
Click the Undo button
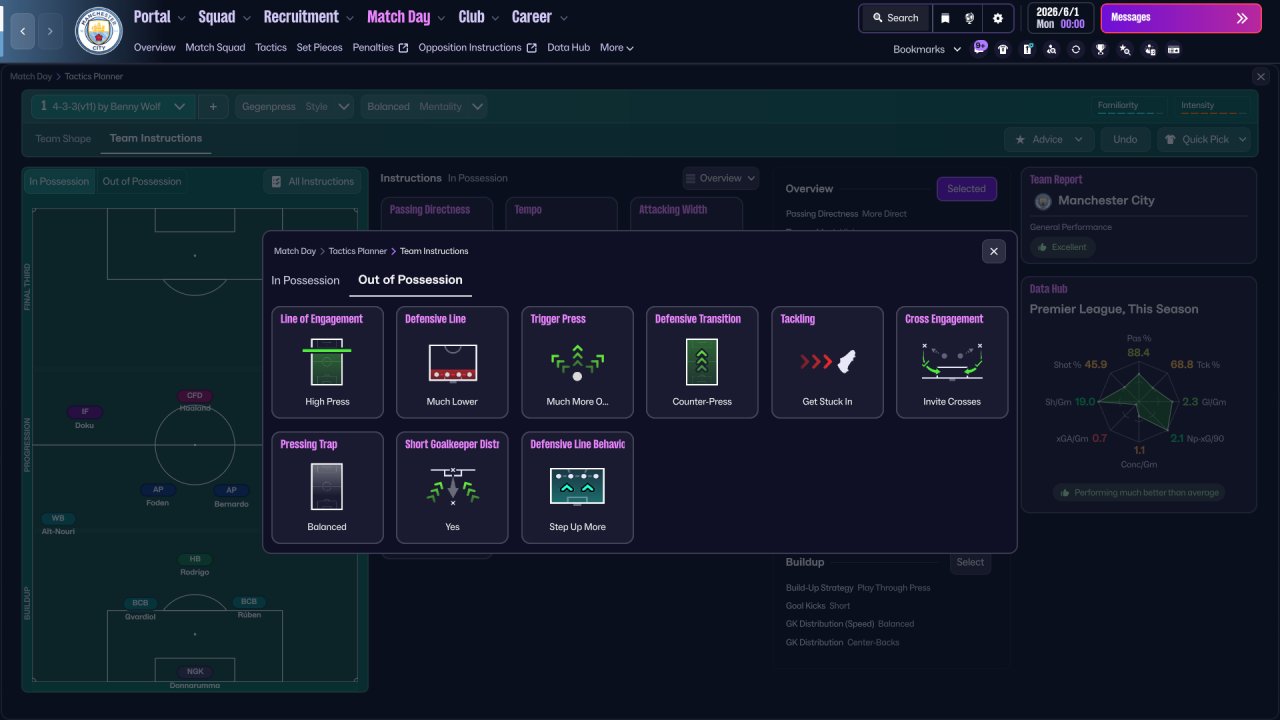1125,139
